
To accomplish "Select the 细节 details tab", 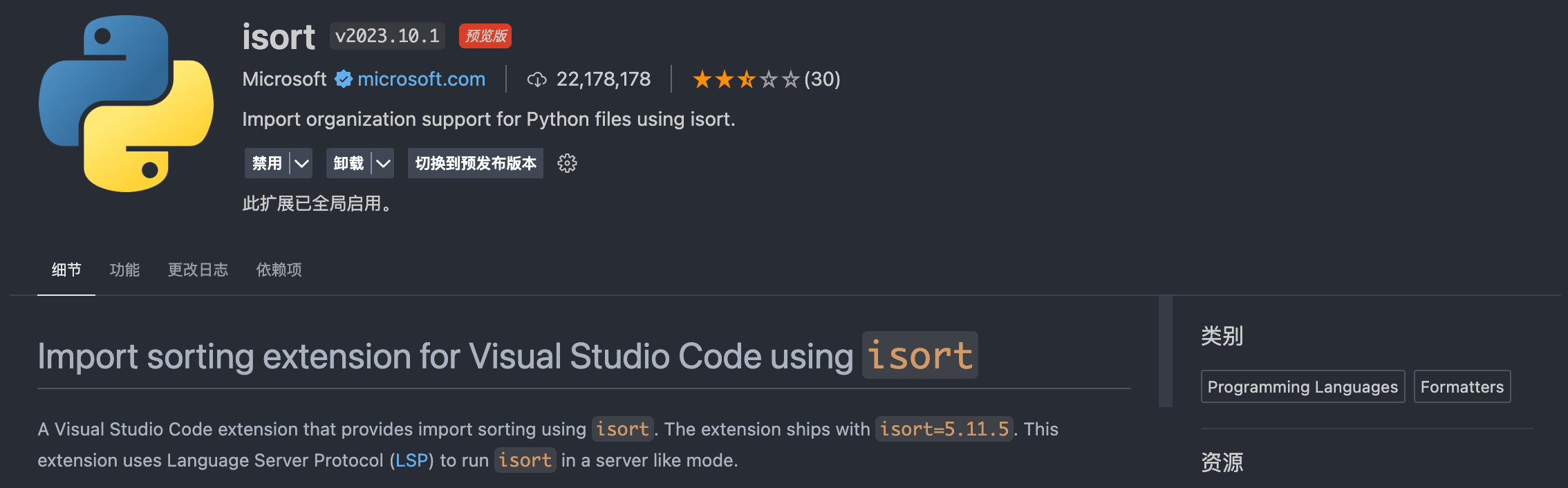I will (x=66, y=270).
